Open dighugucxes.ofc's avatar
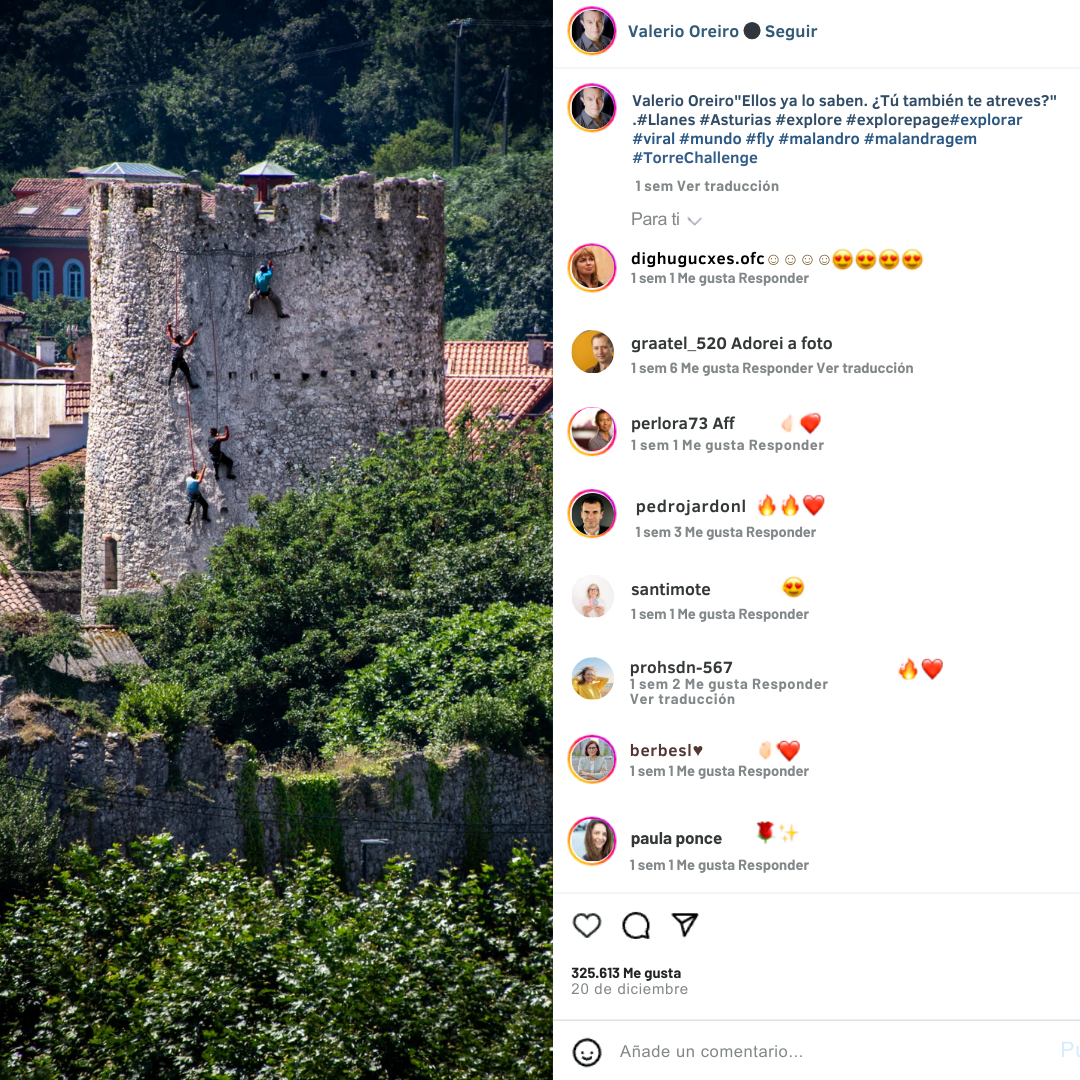1080x1080 pixels. tap(592, 267)
